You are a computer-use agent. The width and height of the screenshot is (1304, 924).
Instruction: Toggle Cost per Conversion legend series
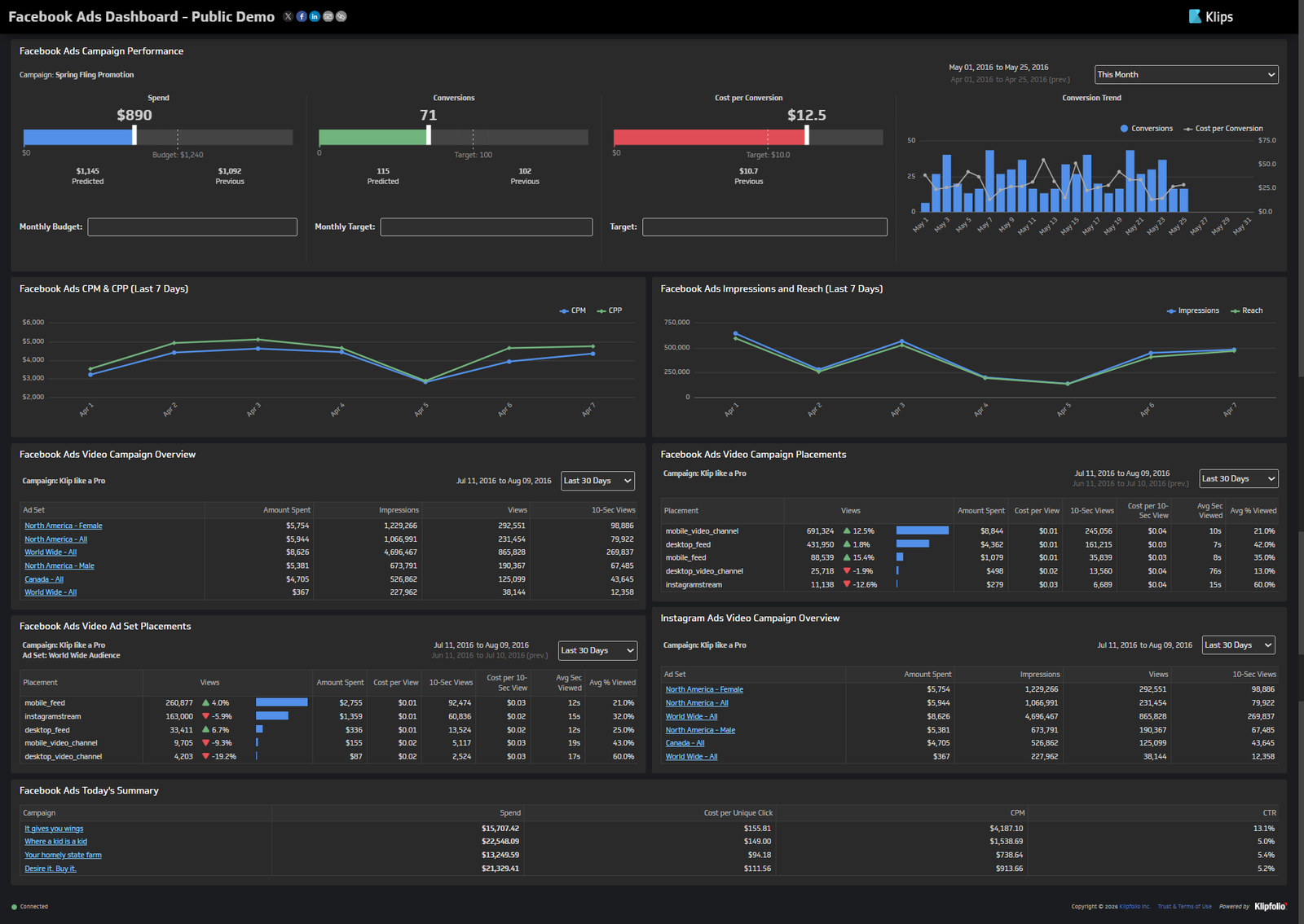click(1223, 129)
